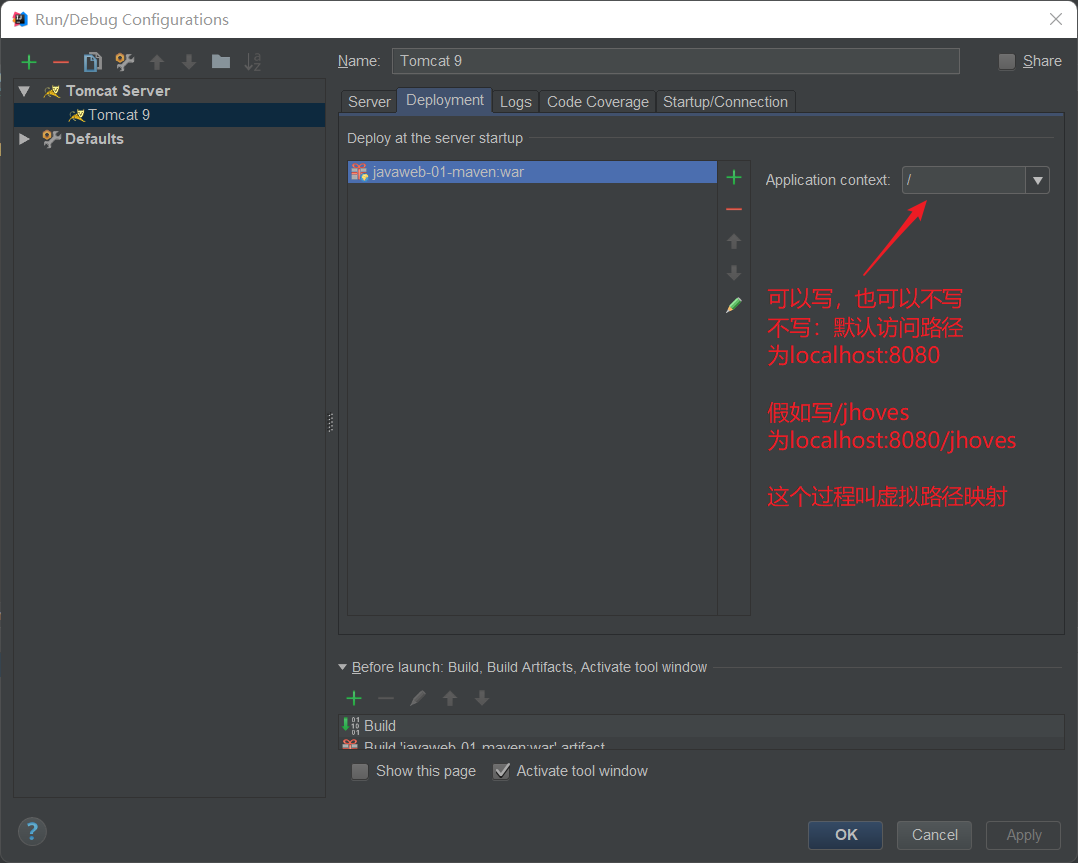Open the Logs tab
The image size is (1078, 863).
[x=516, y=102]
